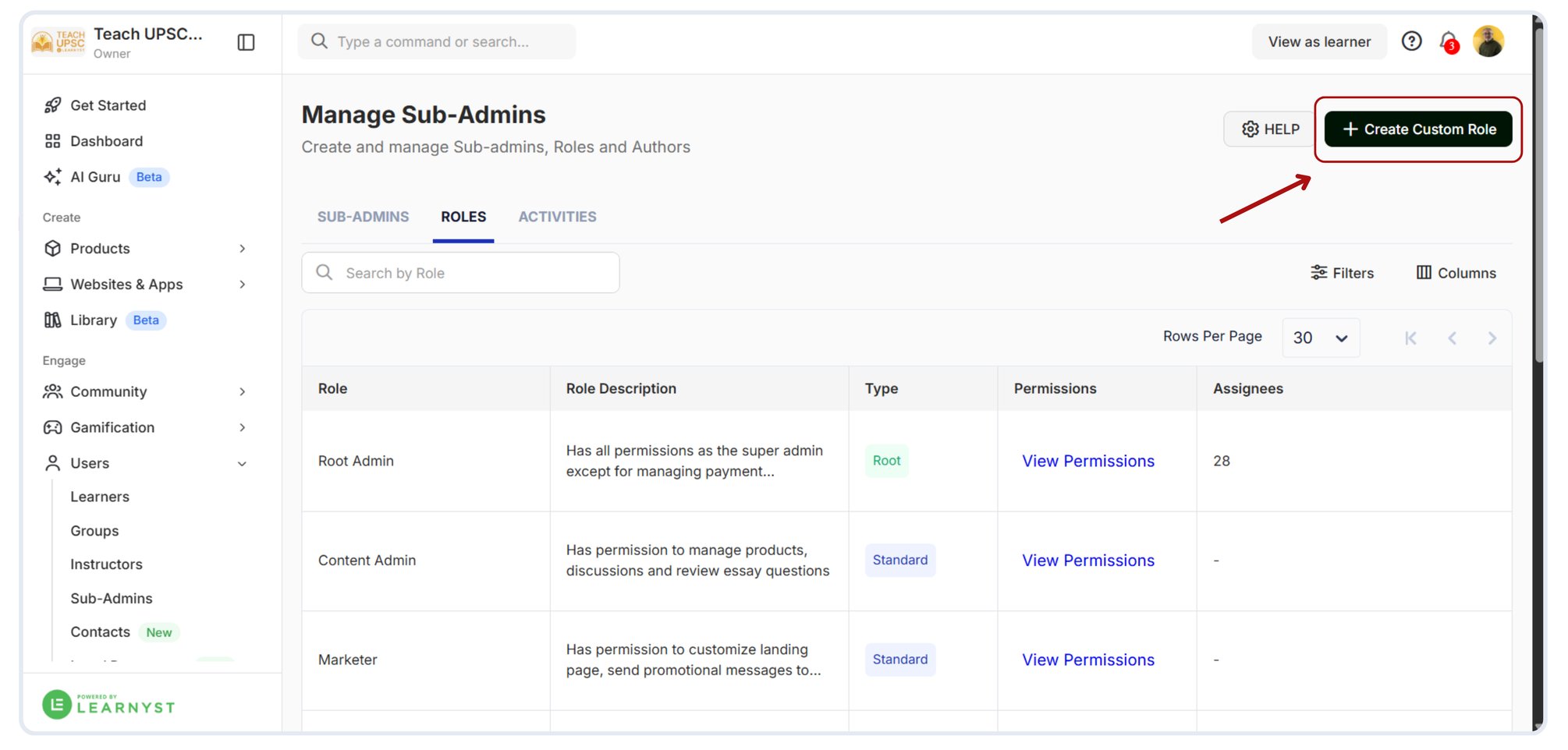The image size is (1568, 750).
Task: View Permissions for Root Admin
Action: [1088, 462]
